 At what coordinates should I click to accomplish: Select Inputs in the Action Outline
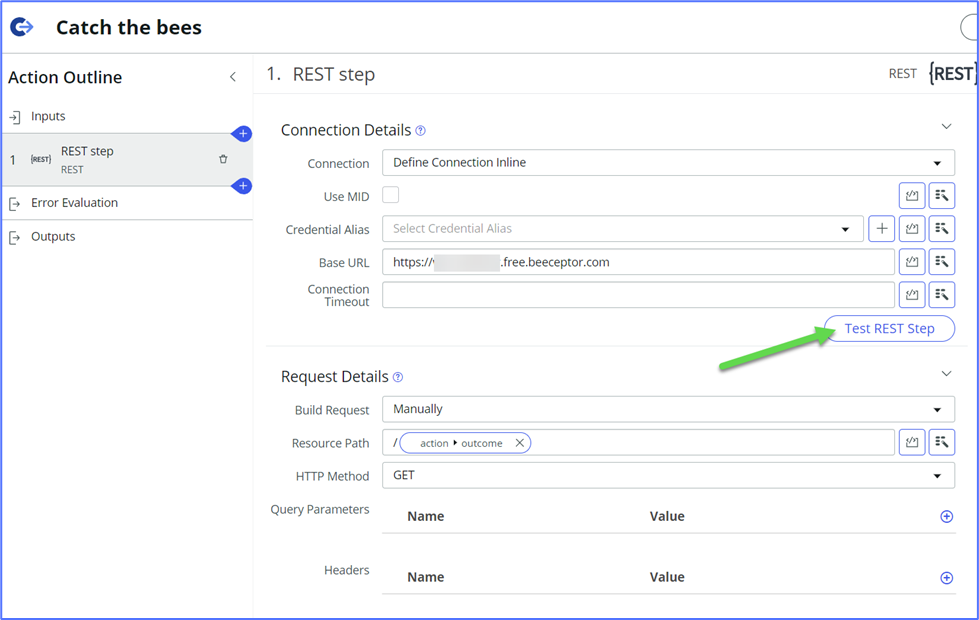pyautogui.click(x=46, y=116)
